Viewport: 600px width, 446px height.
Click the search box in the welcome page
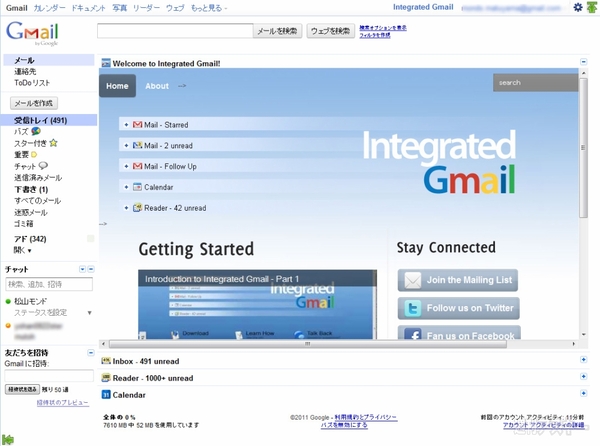coord(535,83)
